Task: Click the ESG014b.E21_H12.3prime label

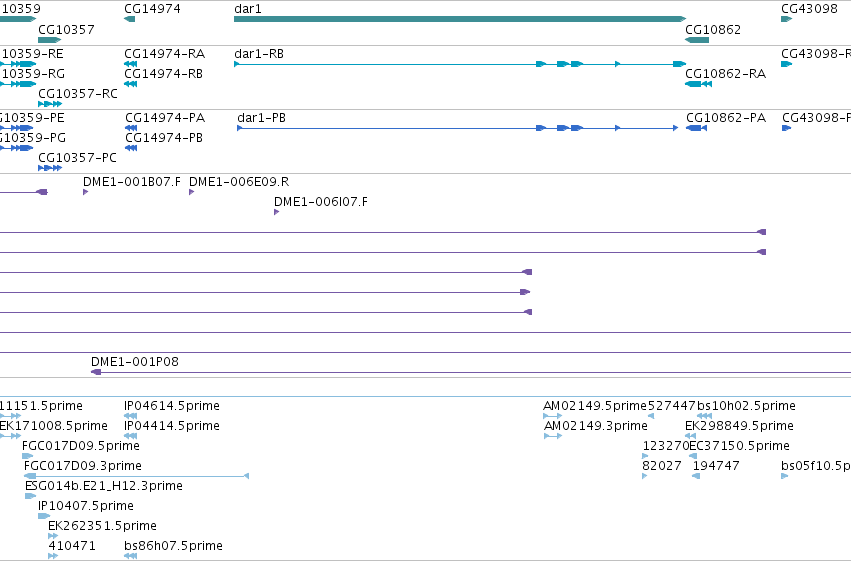Action: [104, 486]
